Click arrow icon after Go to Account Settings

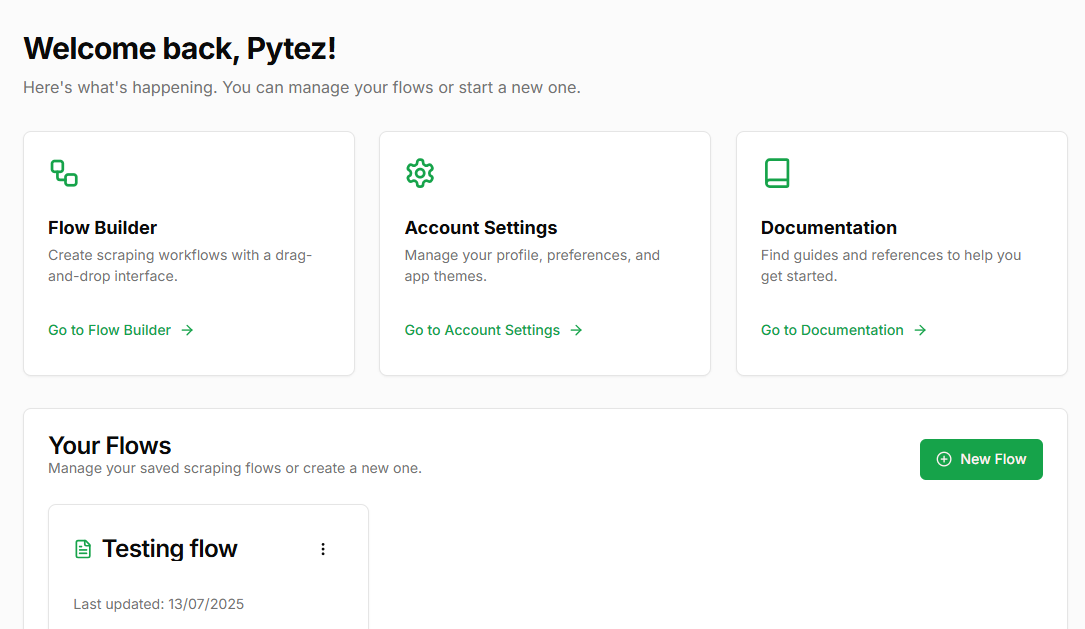(576, 330)
